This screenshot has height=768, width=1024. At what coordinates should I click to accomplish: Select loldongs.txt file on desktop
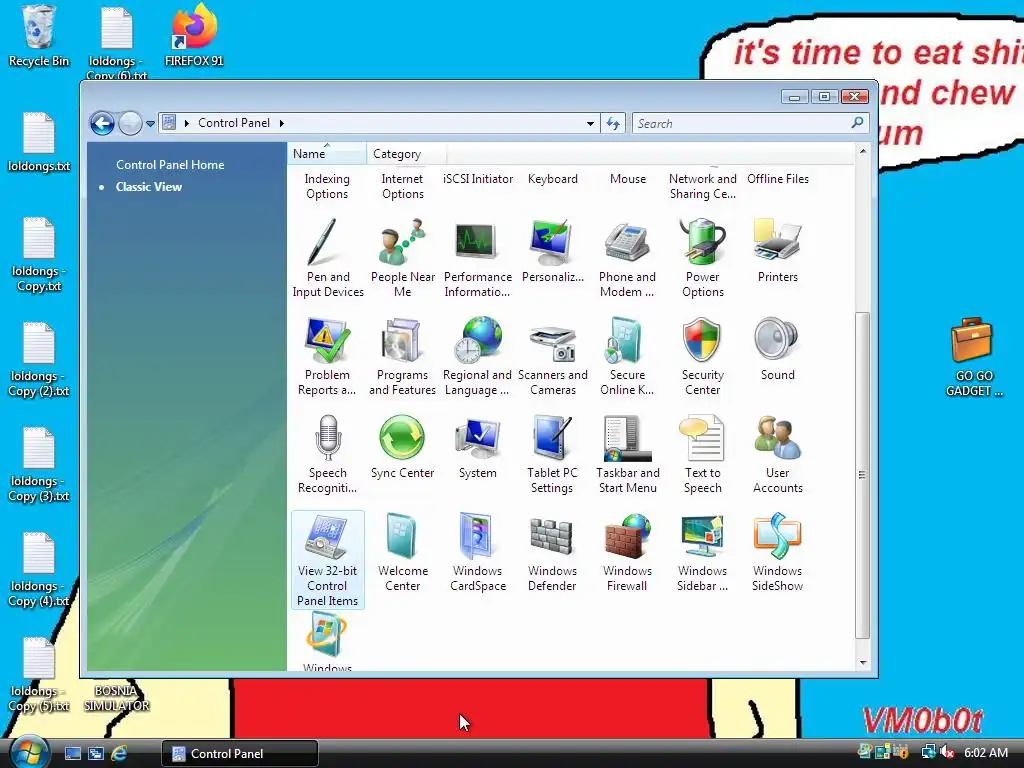pos(39,142)
